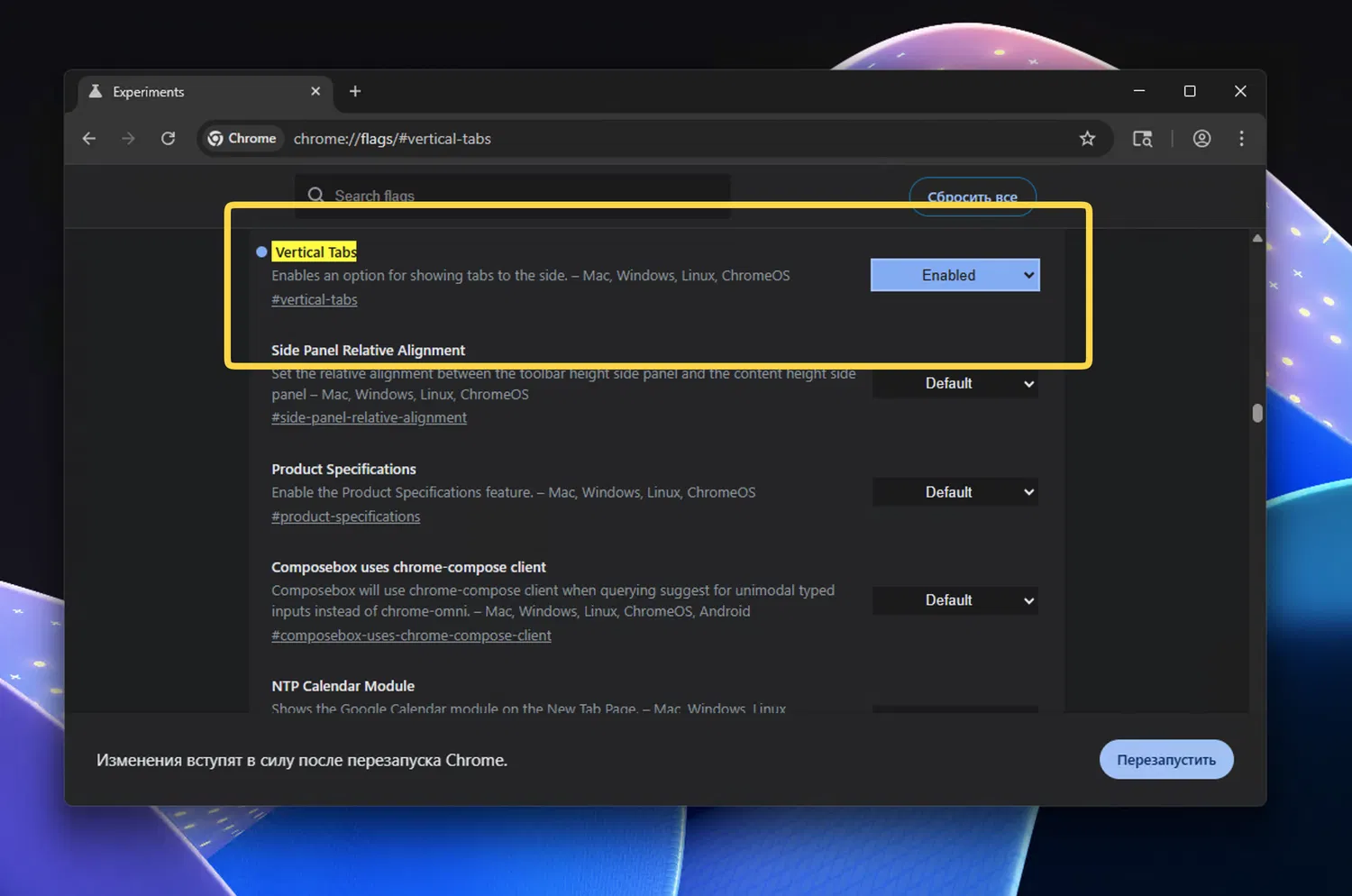
Task: Minimize the Chrome window
Action: (1139, 91)
